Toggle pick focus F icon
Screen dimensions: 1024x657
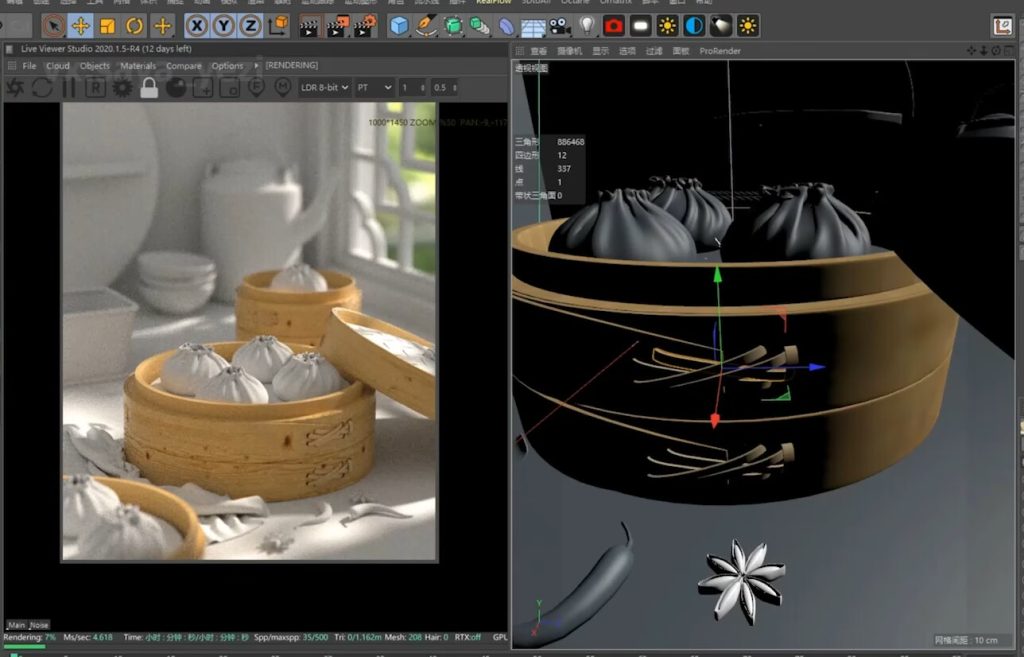click(256, 87)
